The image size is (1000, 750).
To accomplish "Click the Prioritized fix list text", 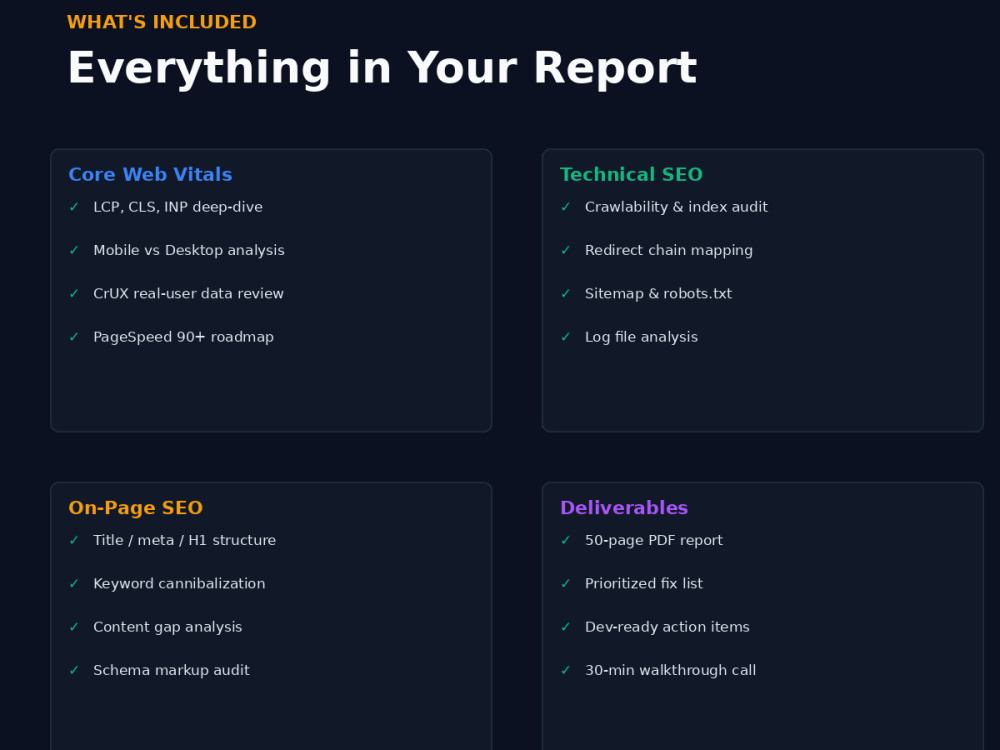I will coord(644,584).
